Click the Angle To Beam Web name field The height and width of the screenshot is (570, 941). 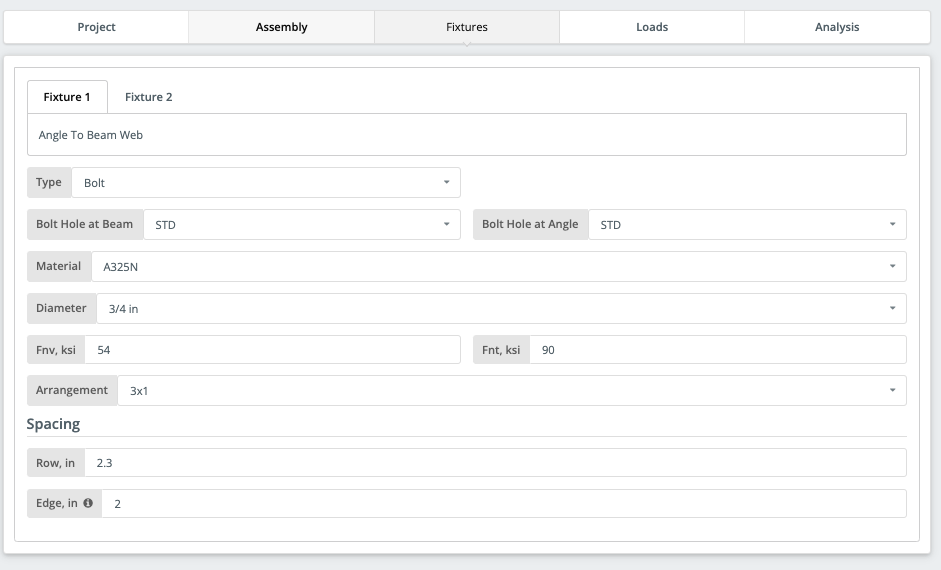[467, 135]
